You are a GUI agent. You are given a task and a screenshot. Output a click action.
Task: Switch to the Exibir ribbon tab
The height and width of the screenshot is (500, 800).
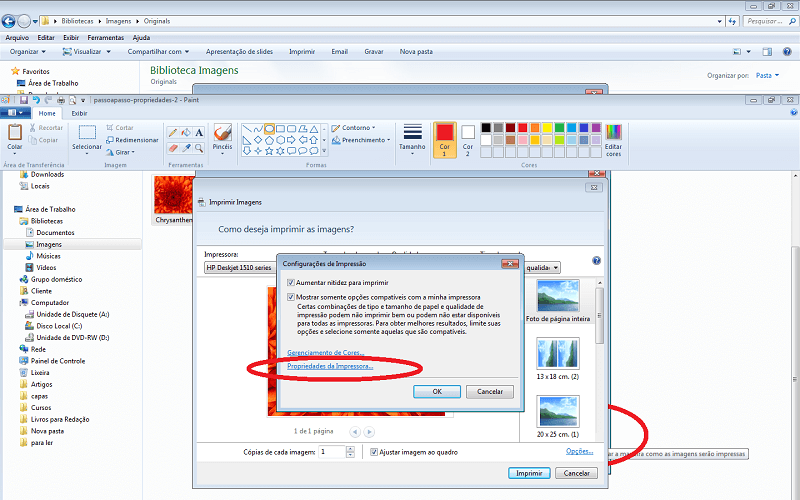pyautogui.click(x=79, y=113)
